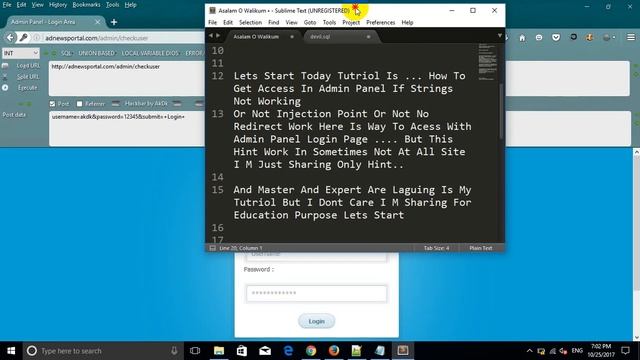640x360 pixels.
Task: Show hidden system tray icons chevron
Action: point(529,351)
